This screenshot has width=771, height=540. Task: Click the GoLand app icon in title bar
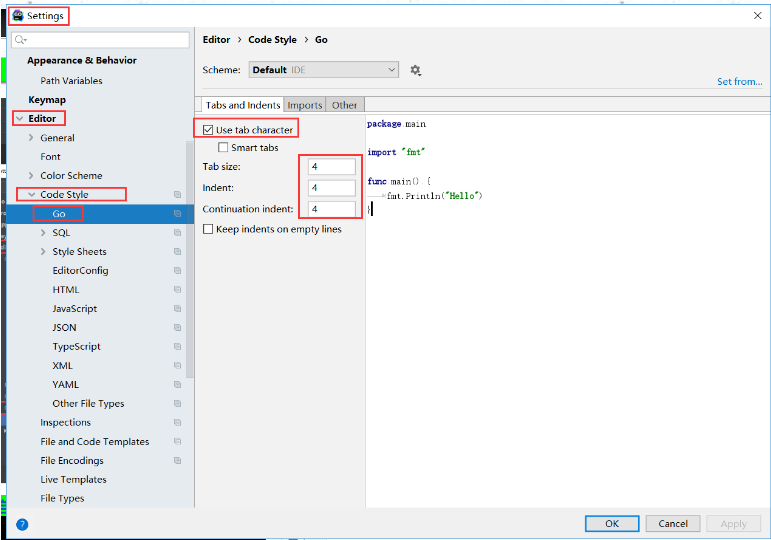tap(18, 16)
